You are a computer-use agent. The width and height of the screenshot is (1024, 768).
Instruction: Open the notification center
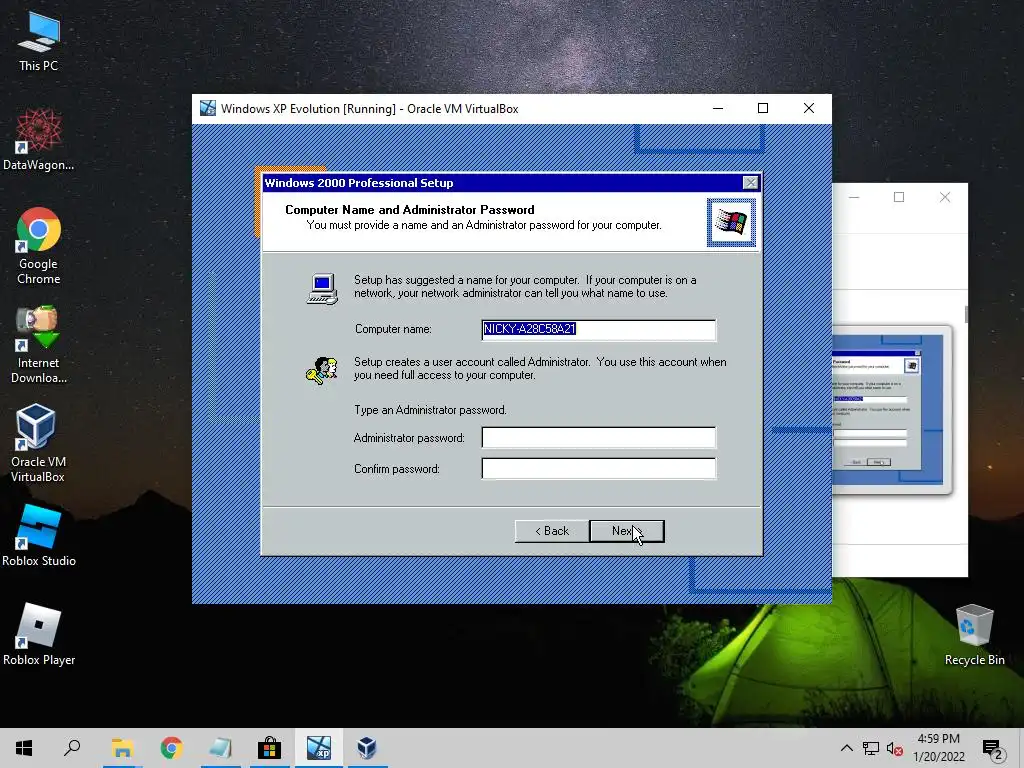click(993, 748)
